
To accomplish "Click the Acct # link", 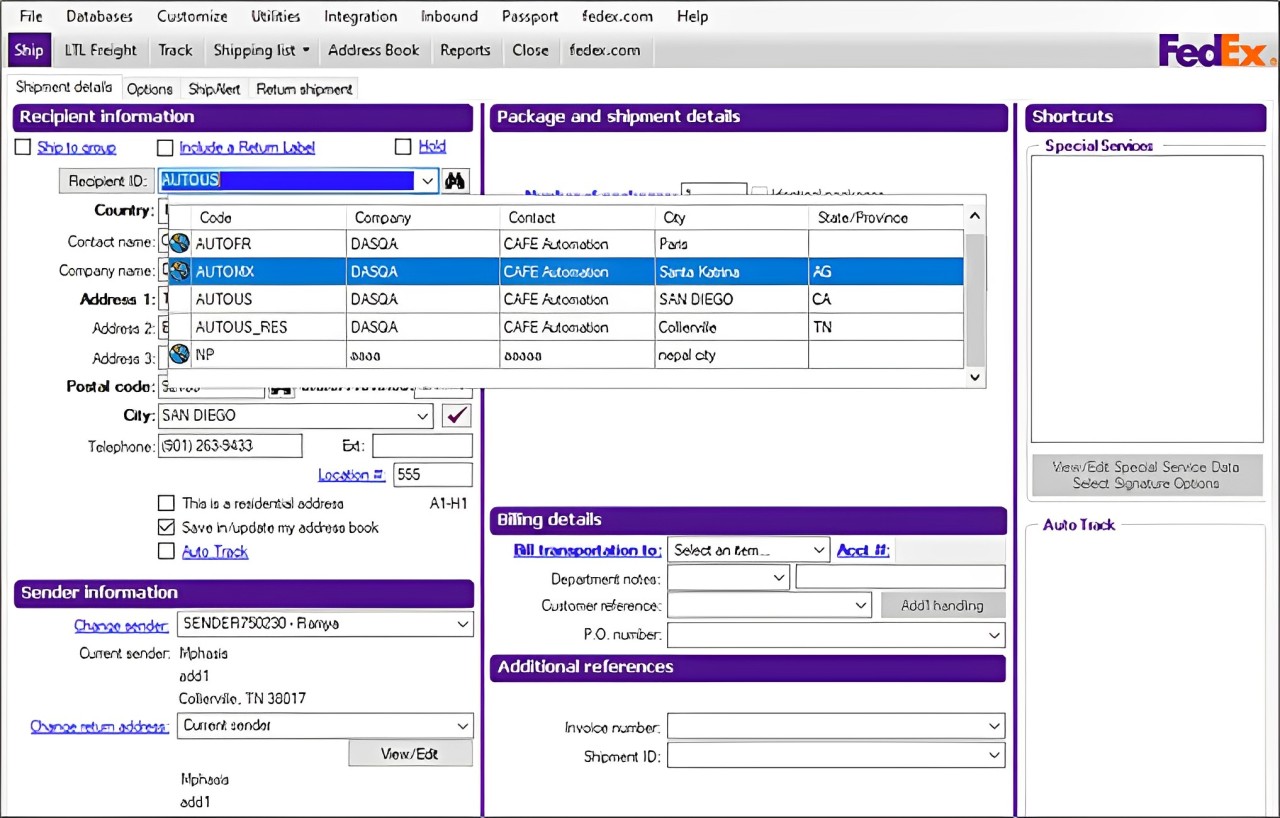I will pos(863,550).
